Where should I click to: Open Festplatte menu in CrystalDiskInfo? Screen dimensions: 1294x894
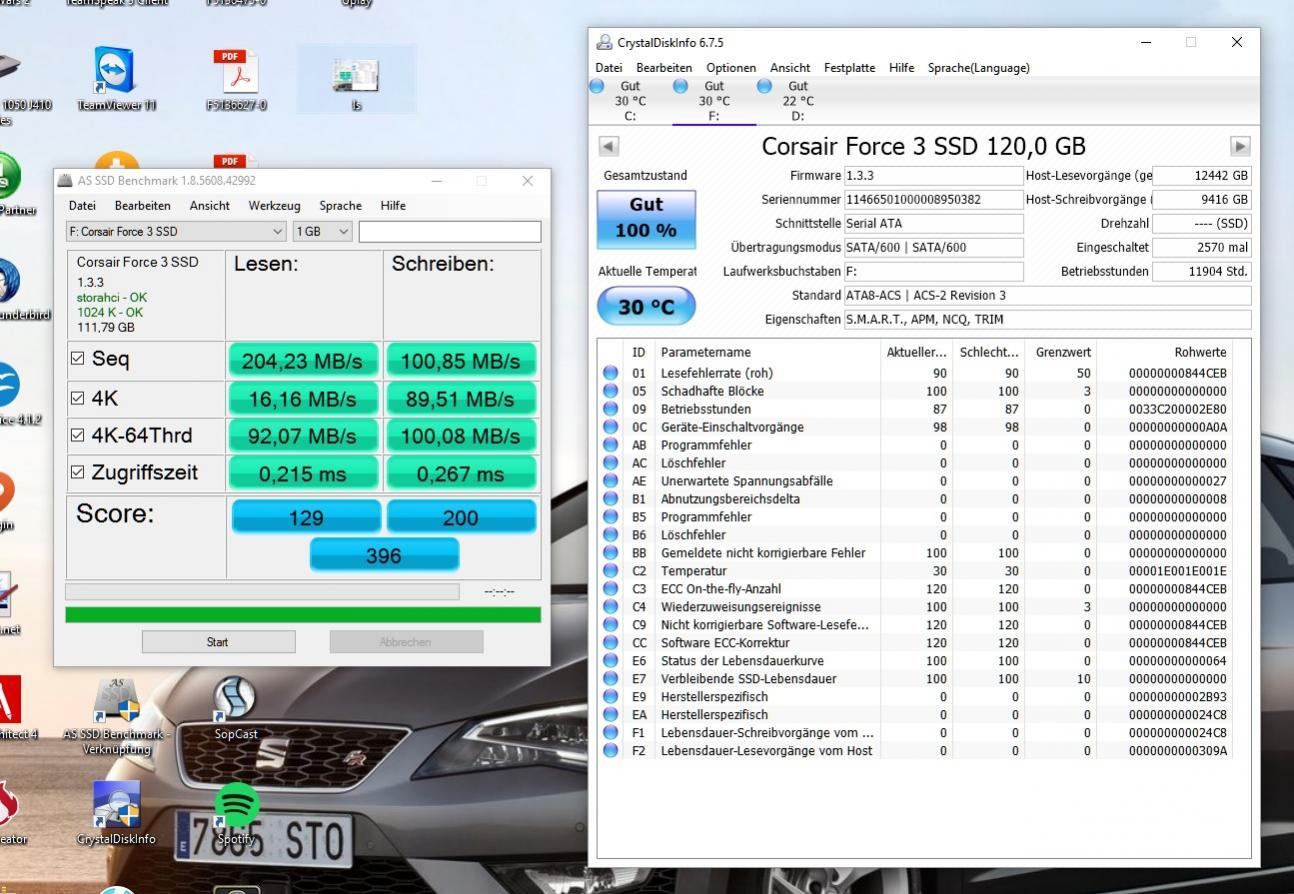(849, 68)
